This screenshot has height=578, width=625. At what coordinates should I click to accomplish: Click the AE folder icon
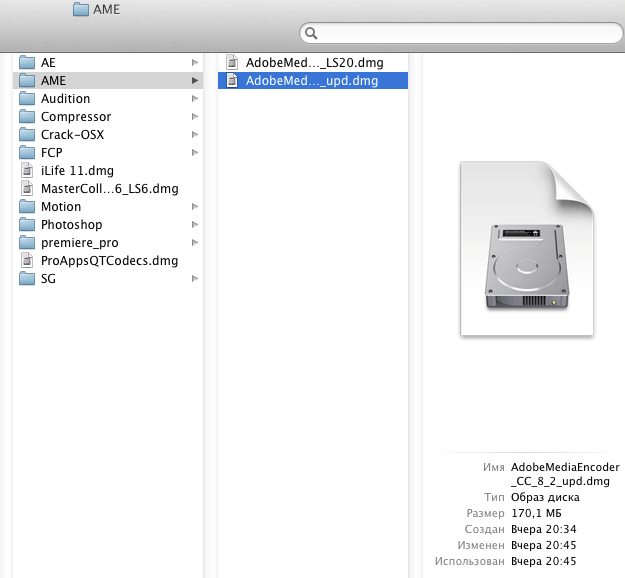(x=27, y=63)
